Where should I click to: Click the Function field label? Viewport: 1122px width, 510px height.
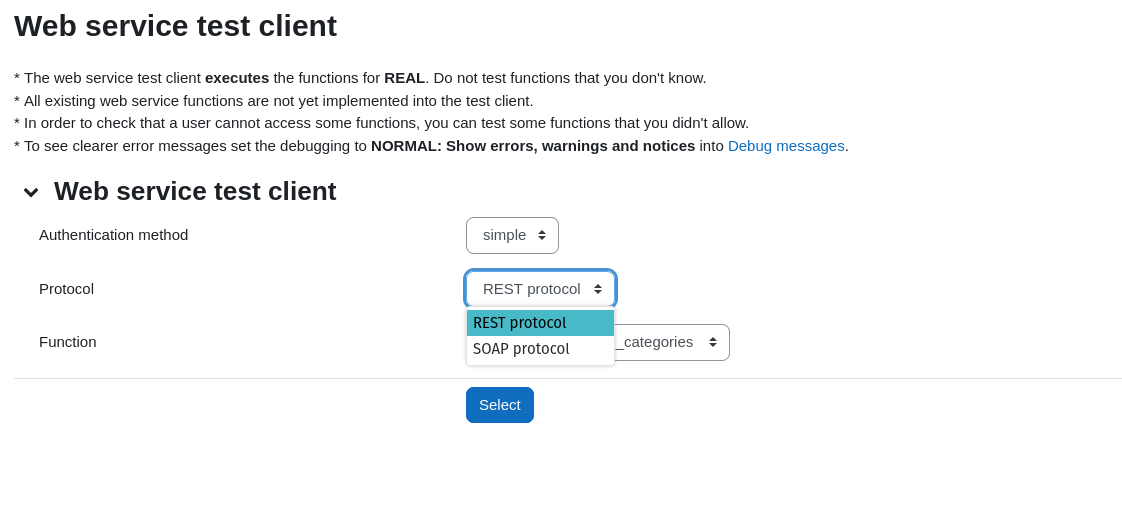pos(67,342)
